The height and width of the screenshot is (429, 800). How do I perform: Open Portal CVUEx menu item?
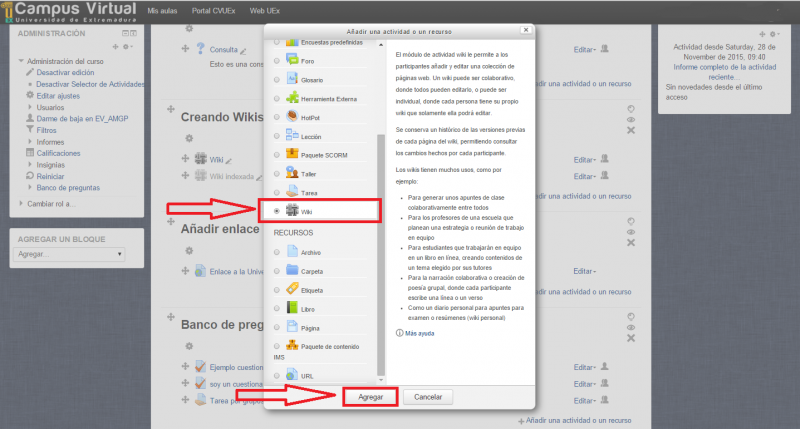click(x=213, y=11)
